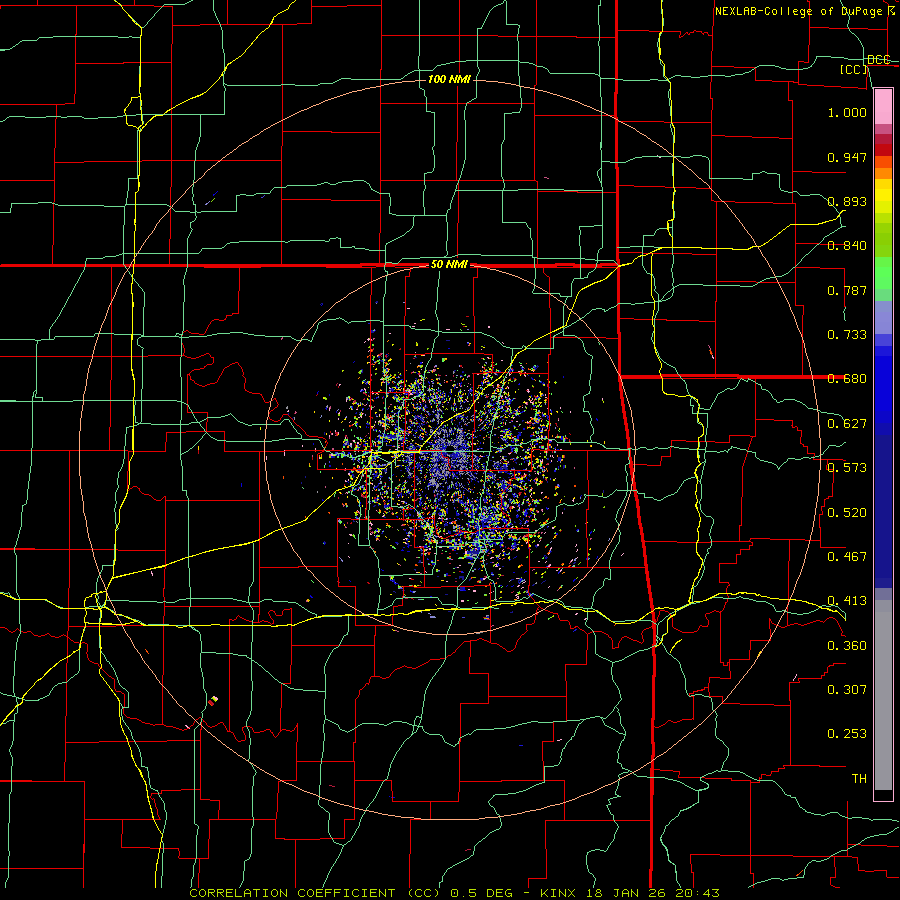
Task: Pick the red segment of the color bar
Action: tap(883, 150)
